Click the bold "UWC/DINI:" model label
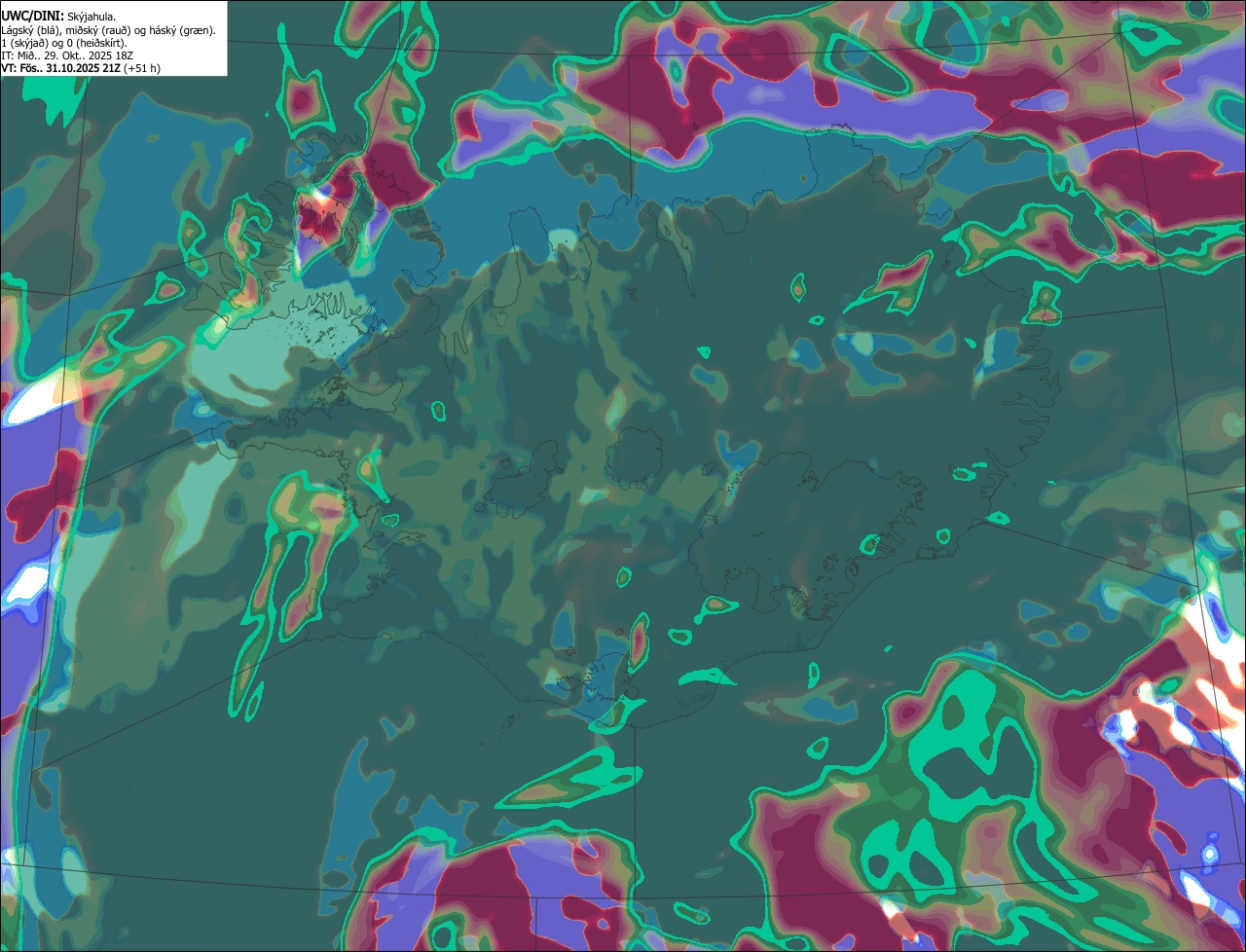The image size is (1246, 952). [x=33, y=17]
